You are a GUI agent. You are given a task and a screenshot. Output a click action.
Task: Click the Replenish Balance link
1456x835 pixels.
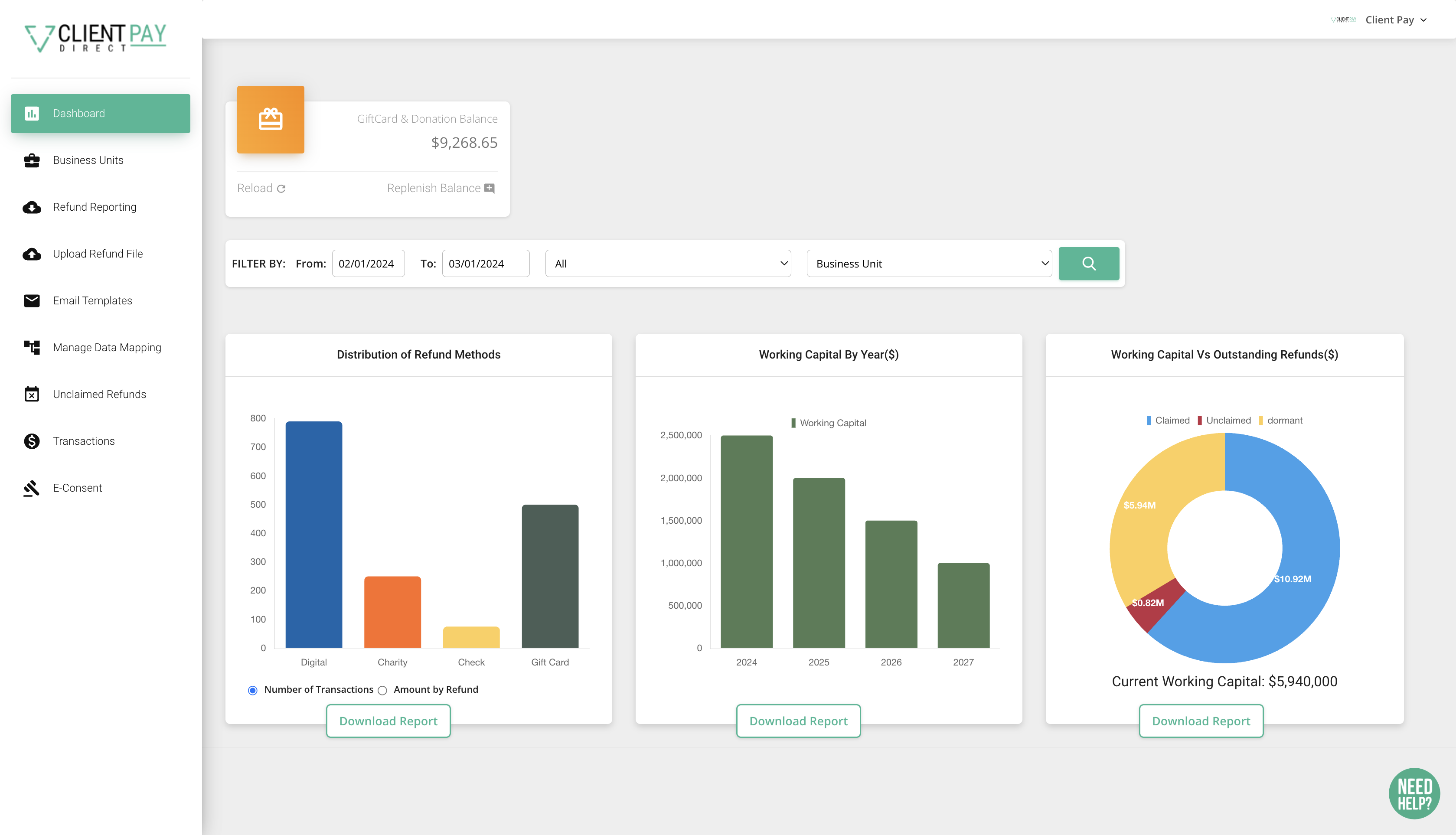point(441,188)
